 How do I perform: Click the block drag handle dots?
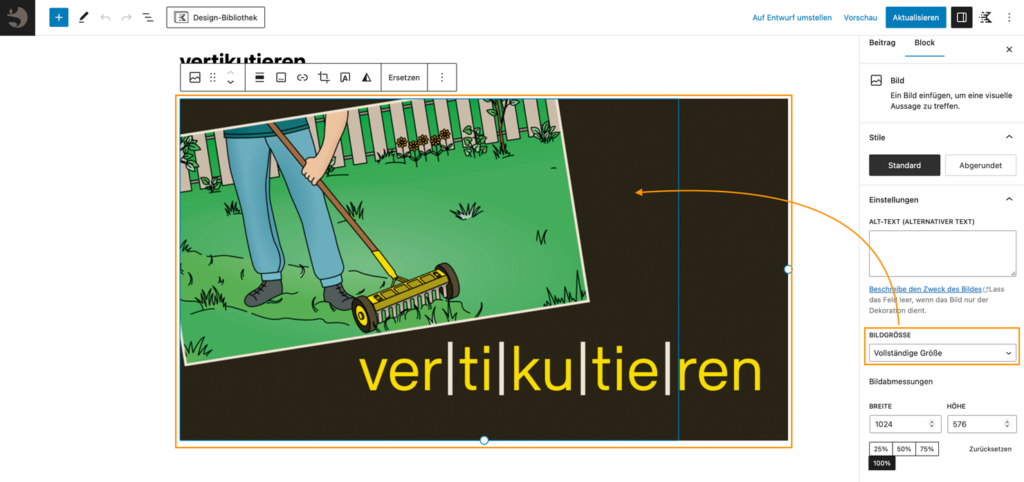(x=212, y=77)
